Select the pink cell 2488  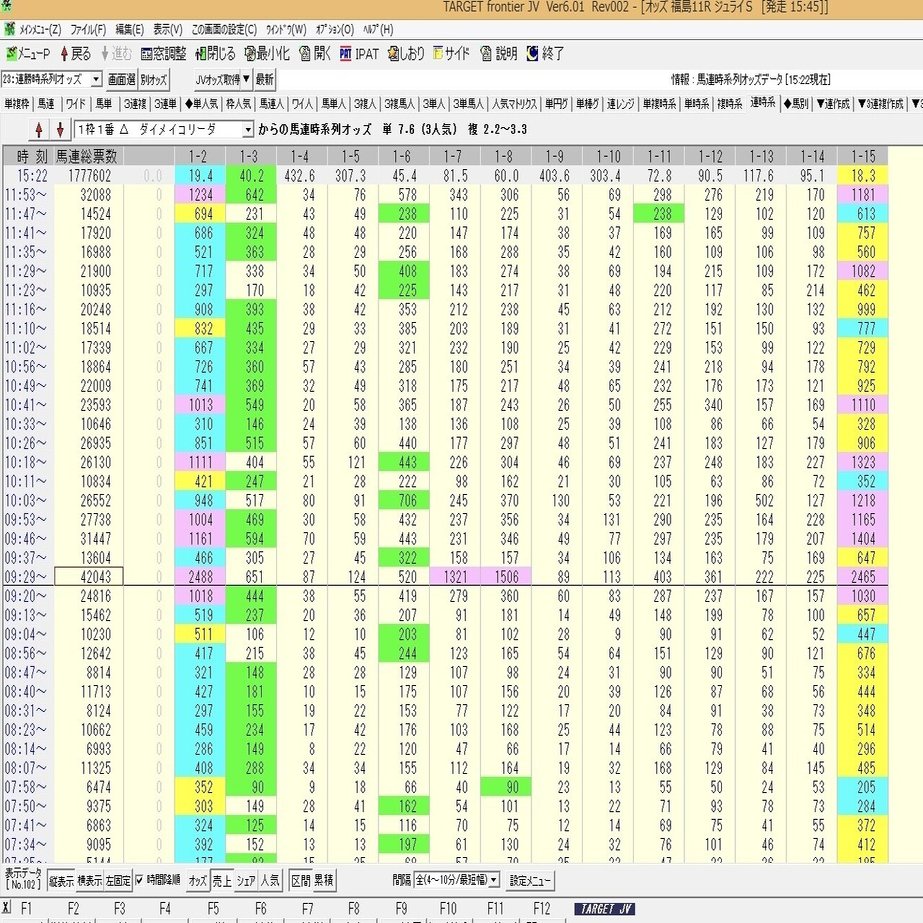click(200, 576)
